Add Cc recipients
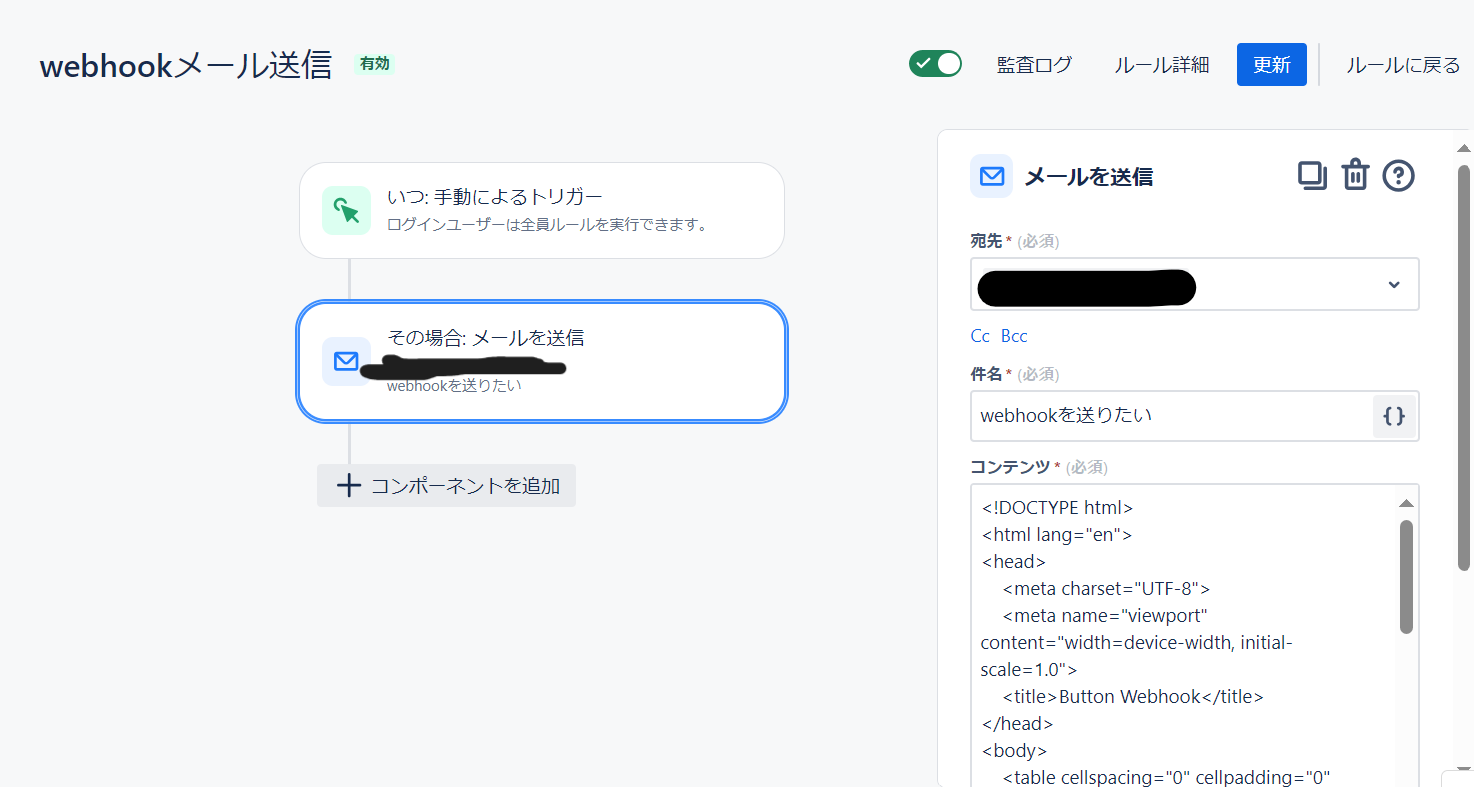The width and height of the screenshot is (1474, 787). tap(980, 336)
